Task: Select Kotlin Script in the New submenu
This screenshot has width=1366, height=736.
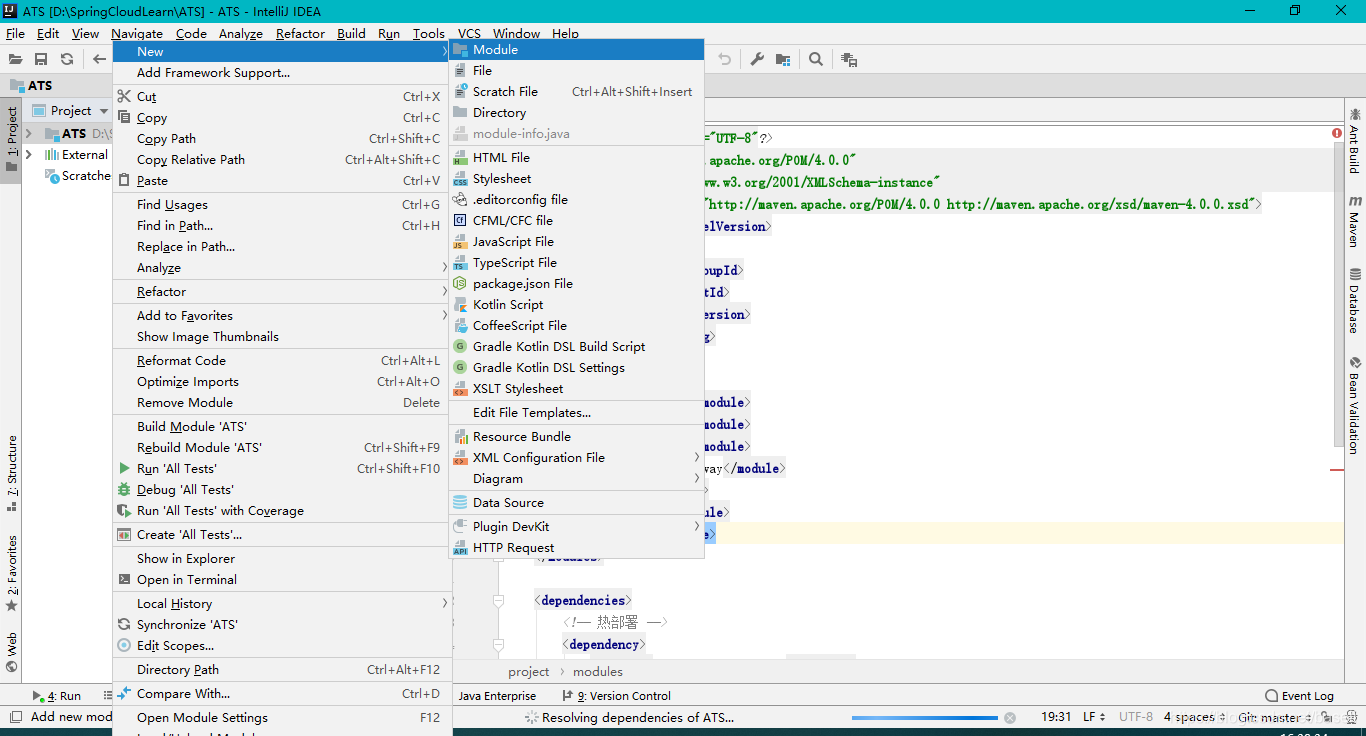Action: [577, 304]
